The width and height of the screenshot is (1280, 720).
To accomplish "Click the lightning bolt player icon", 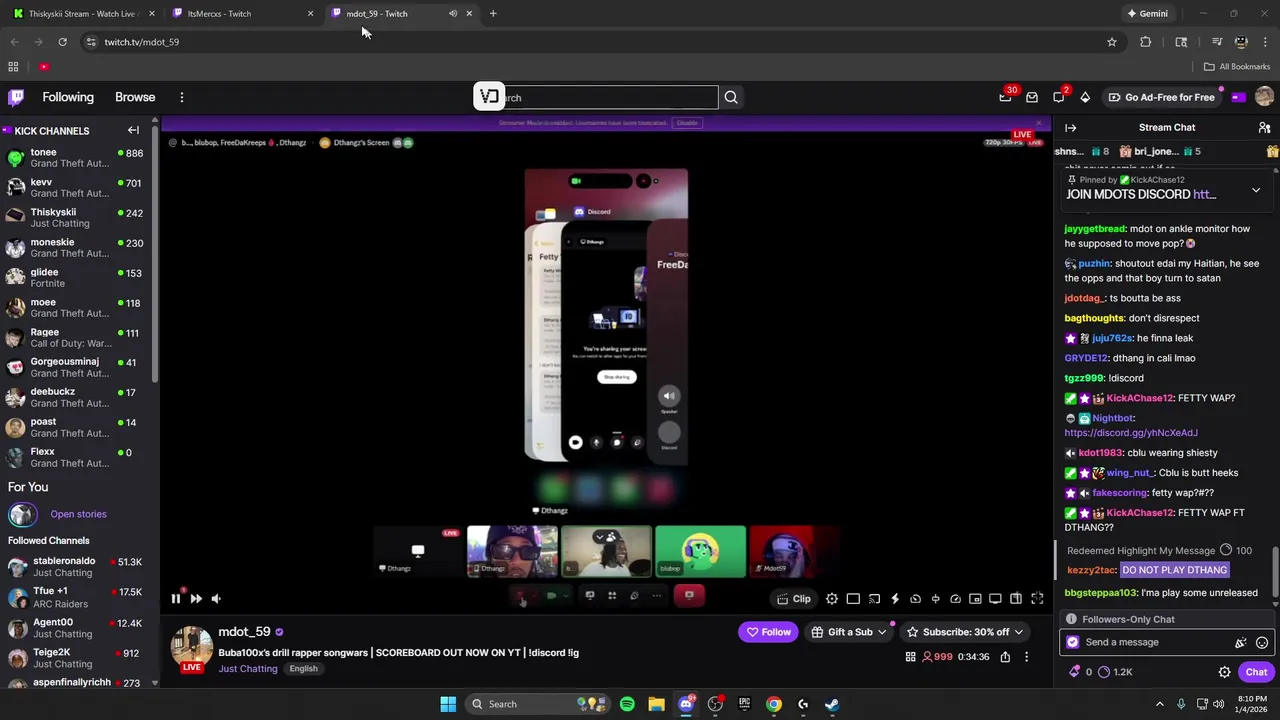I will coord(895,598).
